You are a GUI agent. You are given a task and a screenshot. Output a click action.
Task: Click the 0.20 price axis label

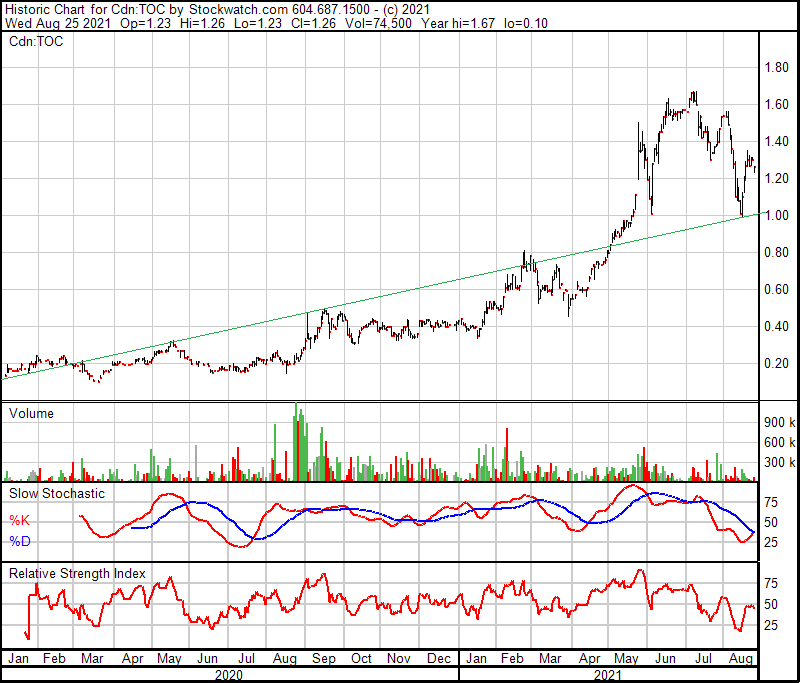point(776,363)
